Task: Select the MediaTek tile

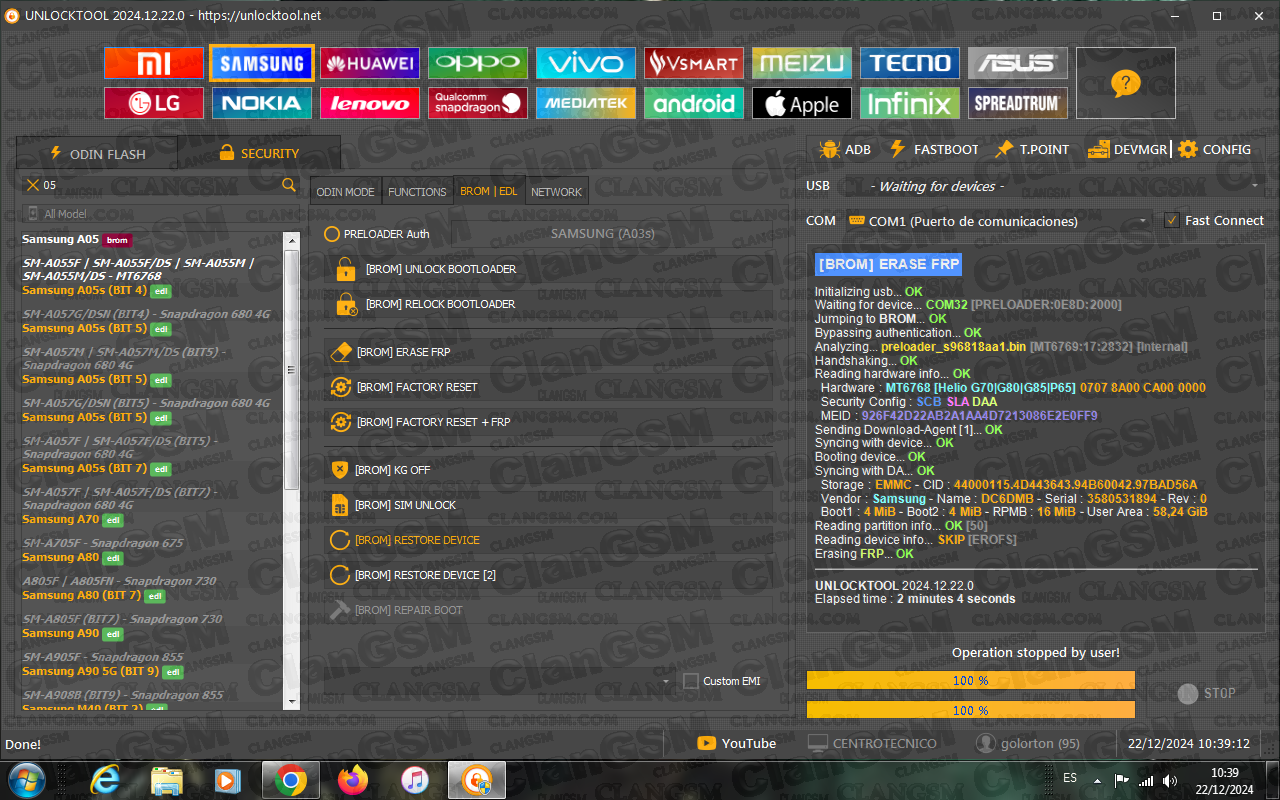Action: tap(586, 103)
